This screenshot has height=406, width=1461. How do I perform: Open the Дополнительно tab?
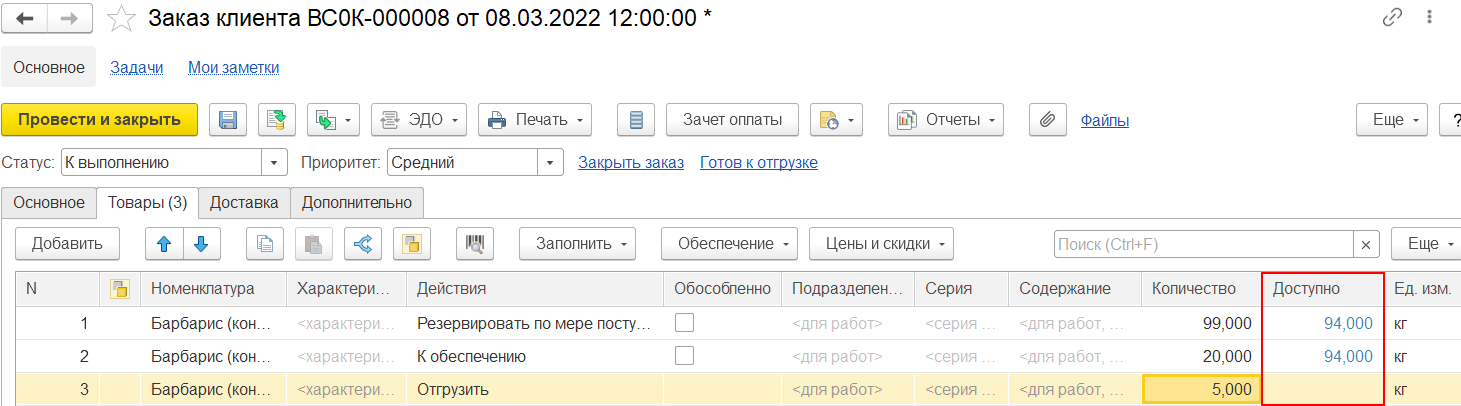pyautogui.click(x=357, y=202)
